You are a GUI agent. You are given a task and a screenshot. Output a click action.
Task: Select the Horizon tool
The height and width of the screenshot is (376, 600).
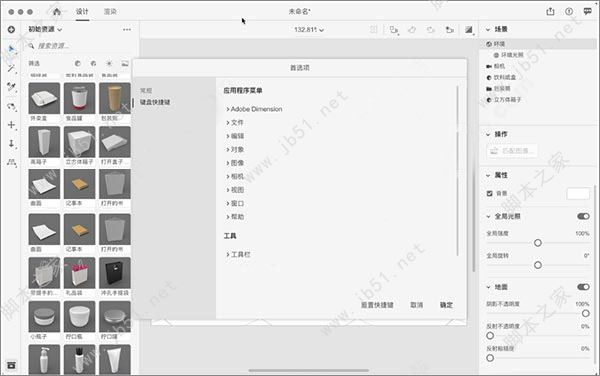point(11,162)
